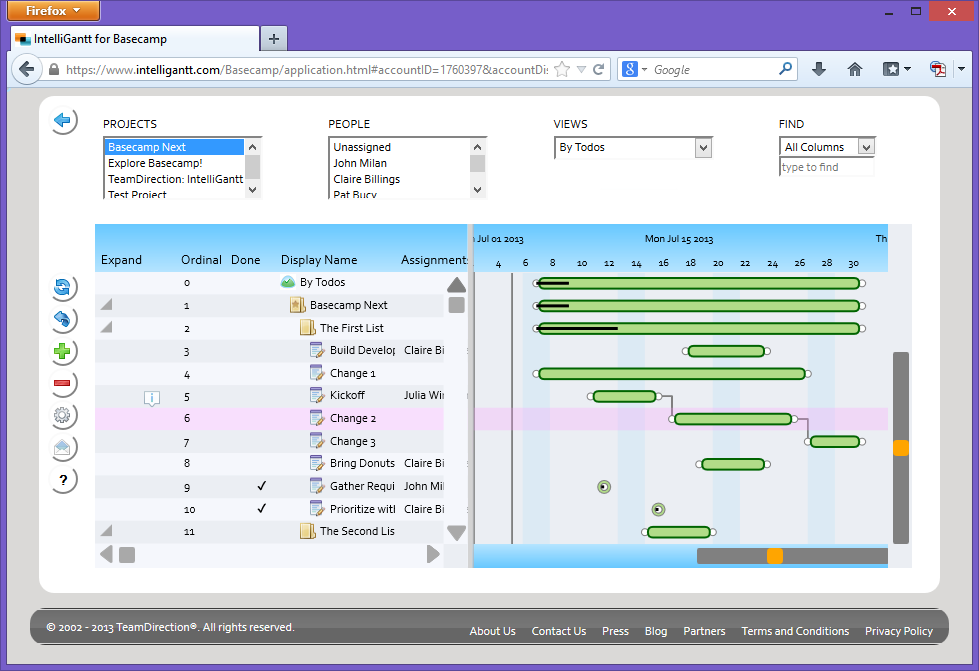The height and width of the screenshot is (671, 979).
Task: Click the folder icon of The Second List
Action: pos(307,531)
